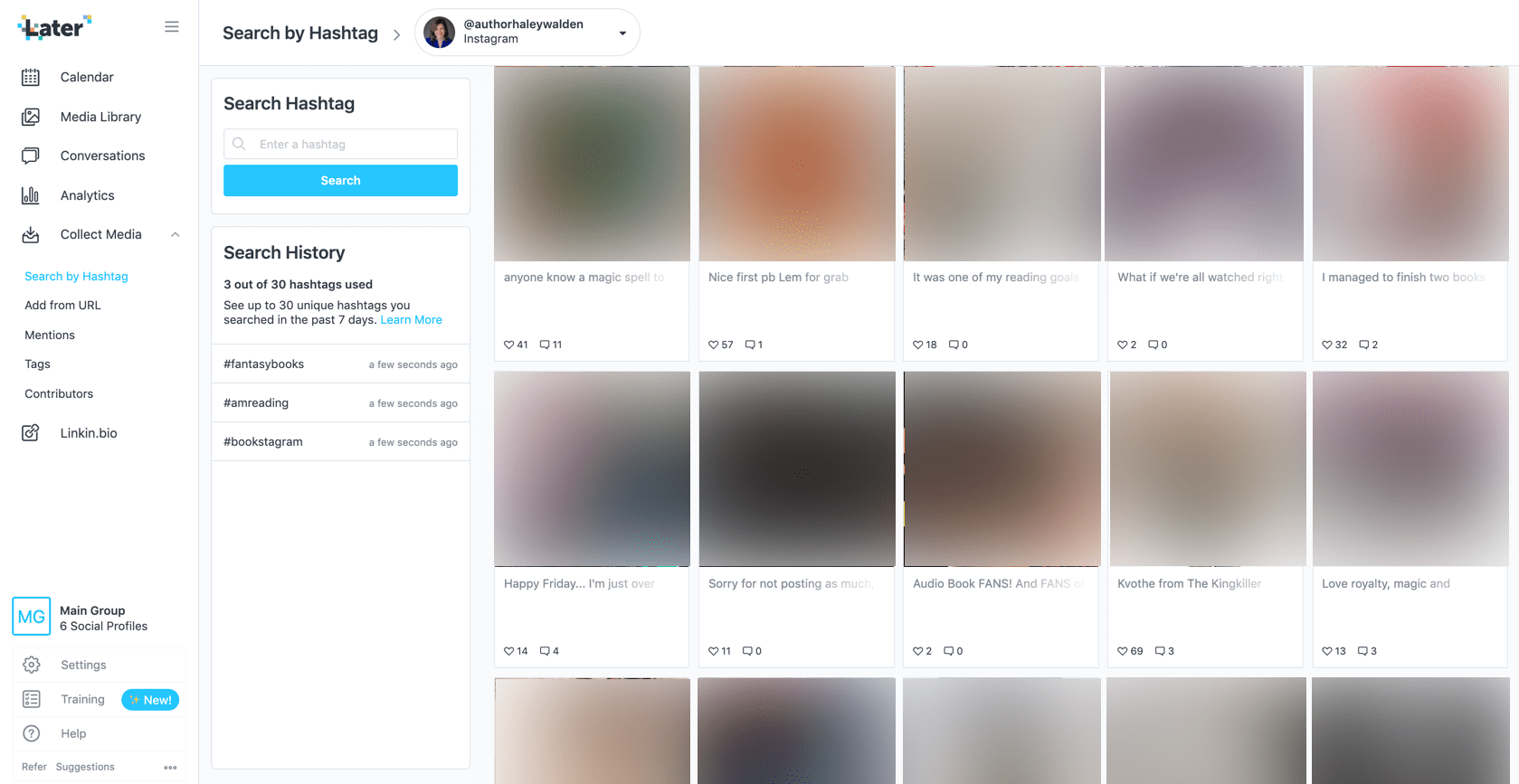Open the 'Happy Friday' post image
The image size is (1519, 784).
click(x=592, y=469)
